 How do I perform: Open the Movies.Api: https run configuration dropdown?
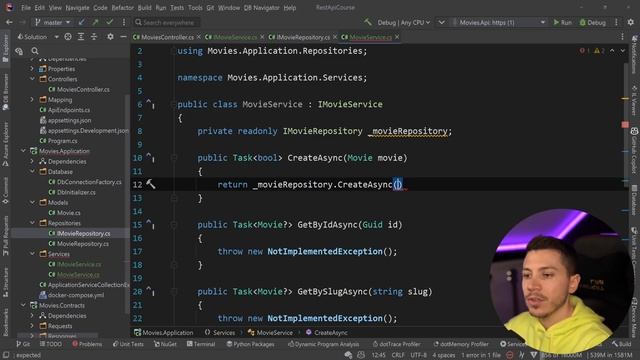pos(499,22)
